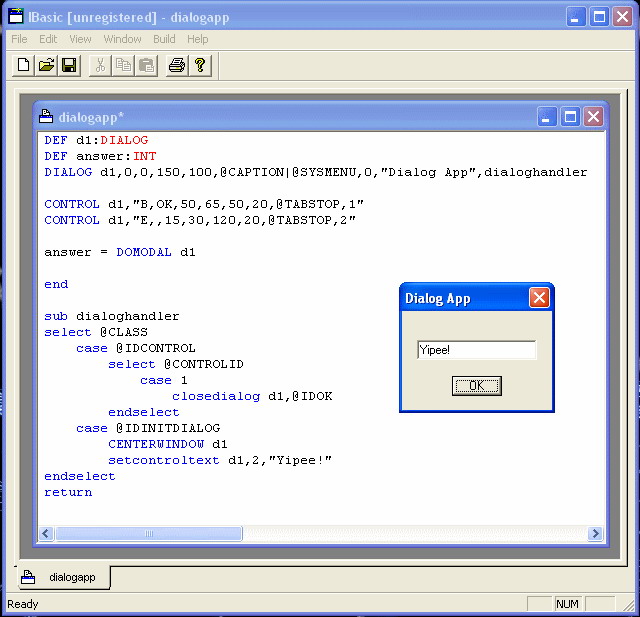Click the 'return' line at the end
The image size is (640, 617).
coord(68,492)
